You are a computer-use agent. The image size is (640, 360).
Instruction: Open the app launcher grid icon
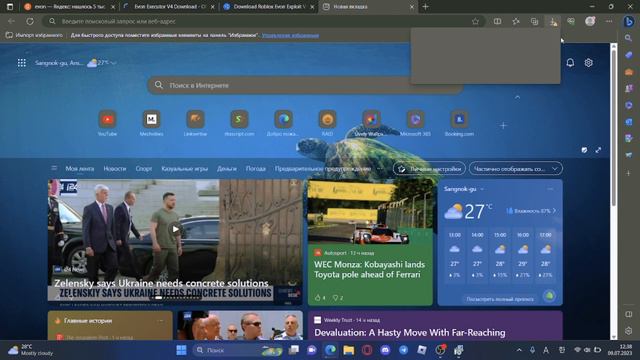tap(22, 63)
